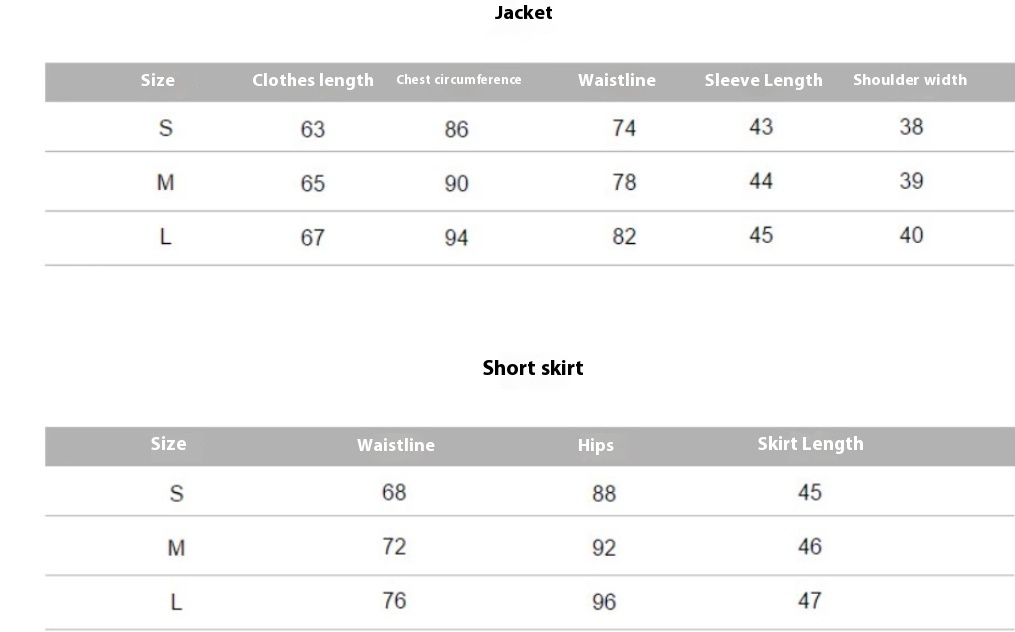Image resolution: width=1015 pixels, height=632 pixels.
Task: Click the Short skirt heading
Action: (533, 368)
